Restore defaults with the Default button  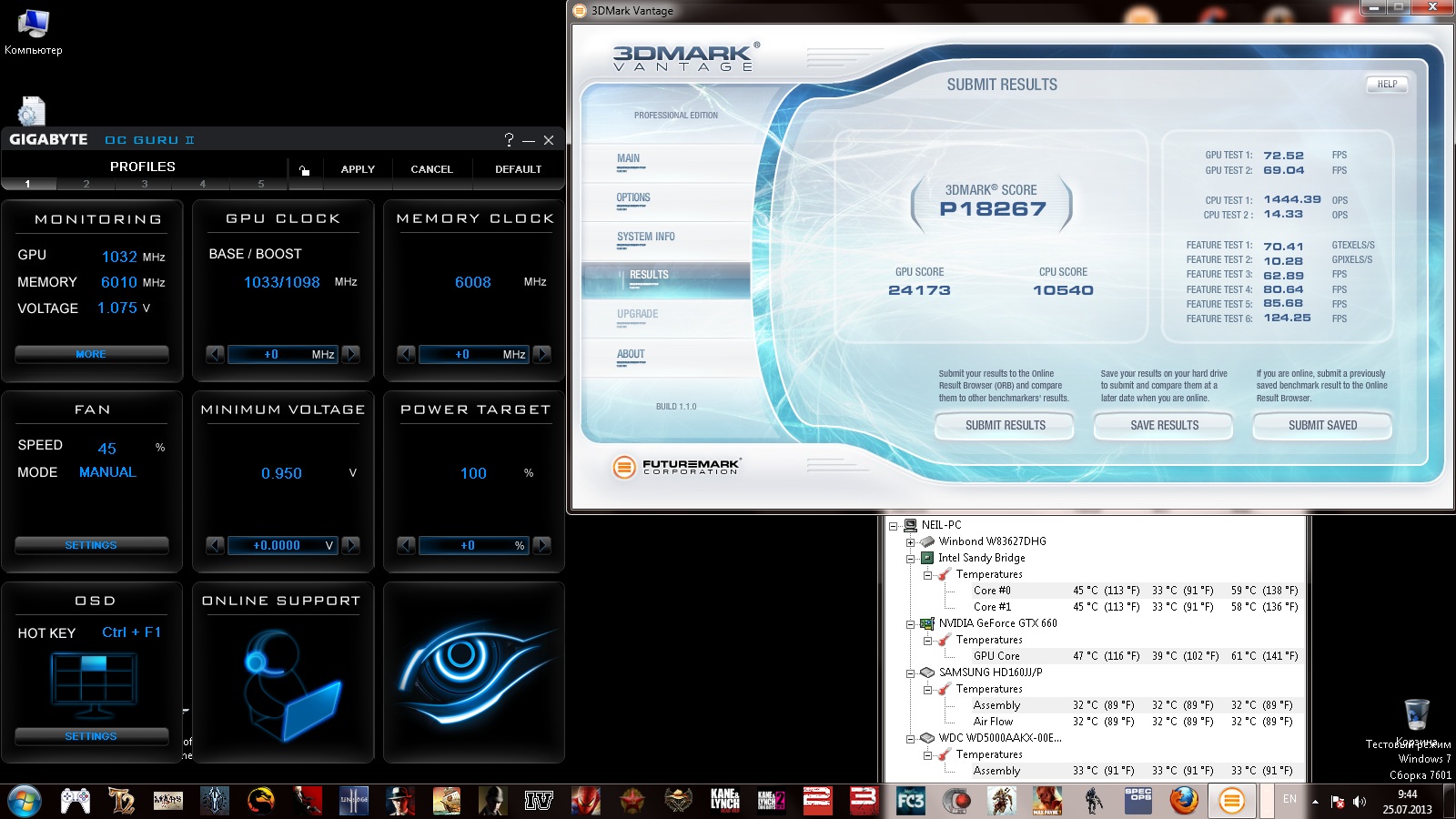[518, 169]
